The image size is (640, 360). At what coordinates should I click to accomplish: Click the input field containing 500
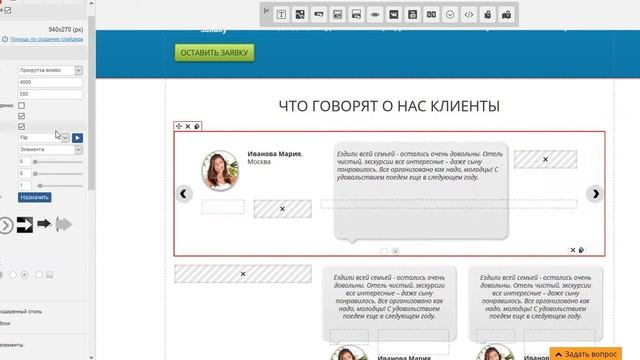click(x=50, y=94)
